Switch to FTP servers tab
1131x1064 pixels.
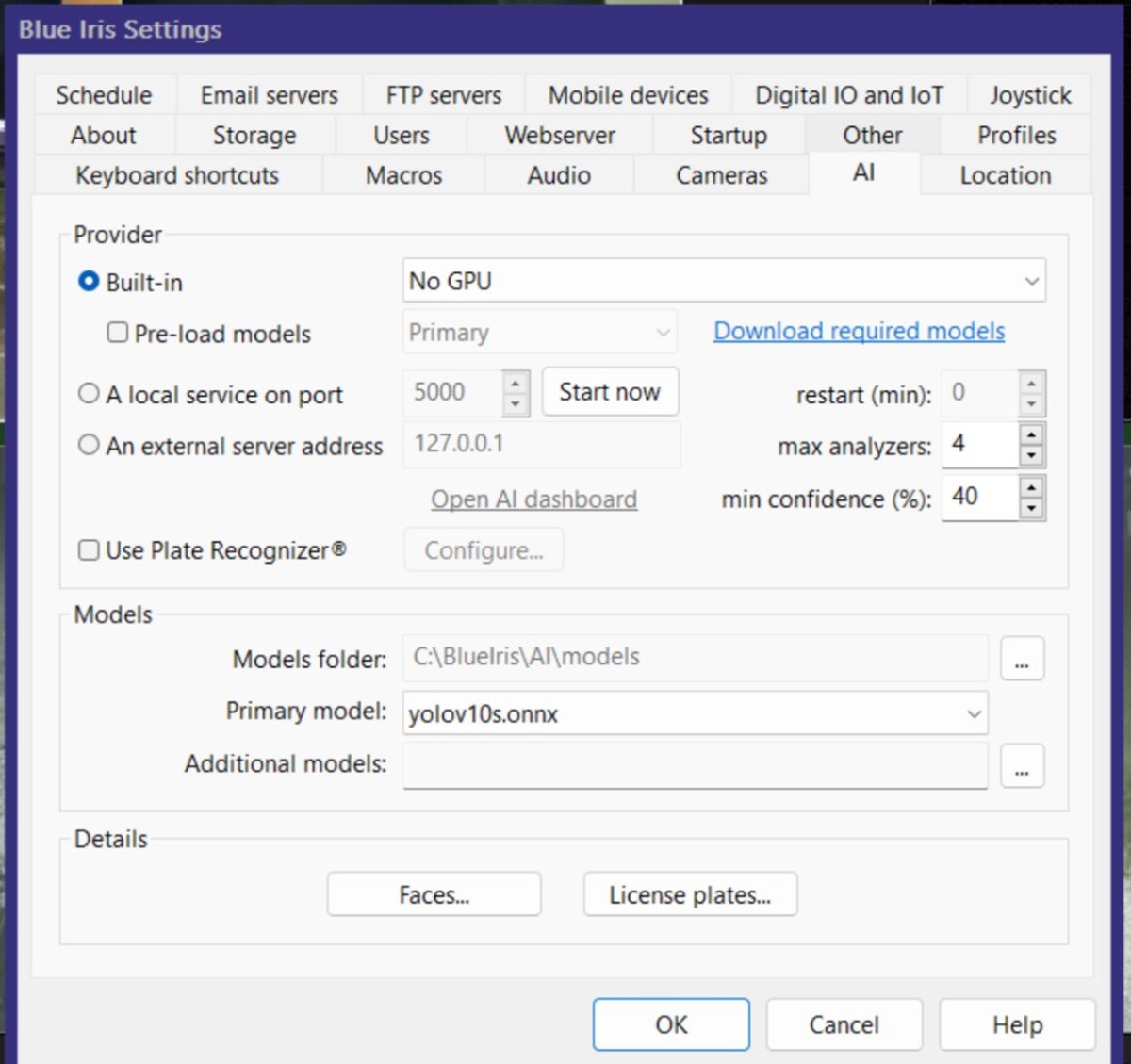[x=444, y=95]
